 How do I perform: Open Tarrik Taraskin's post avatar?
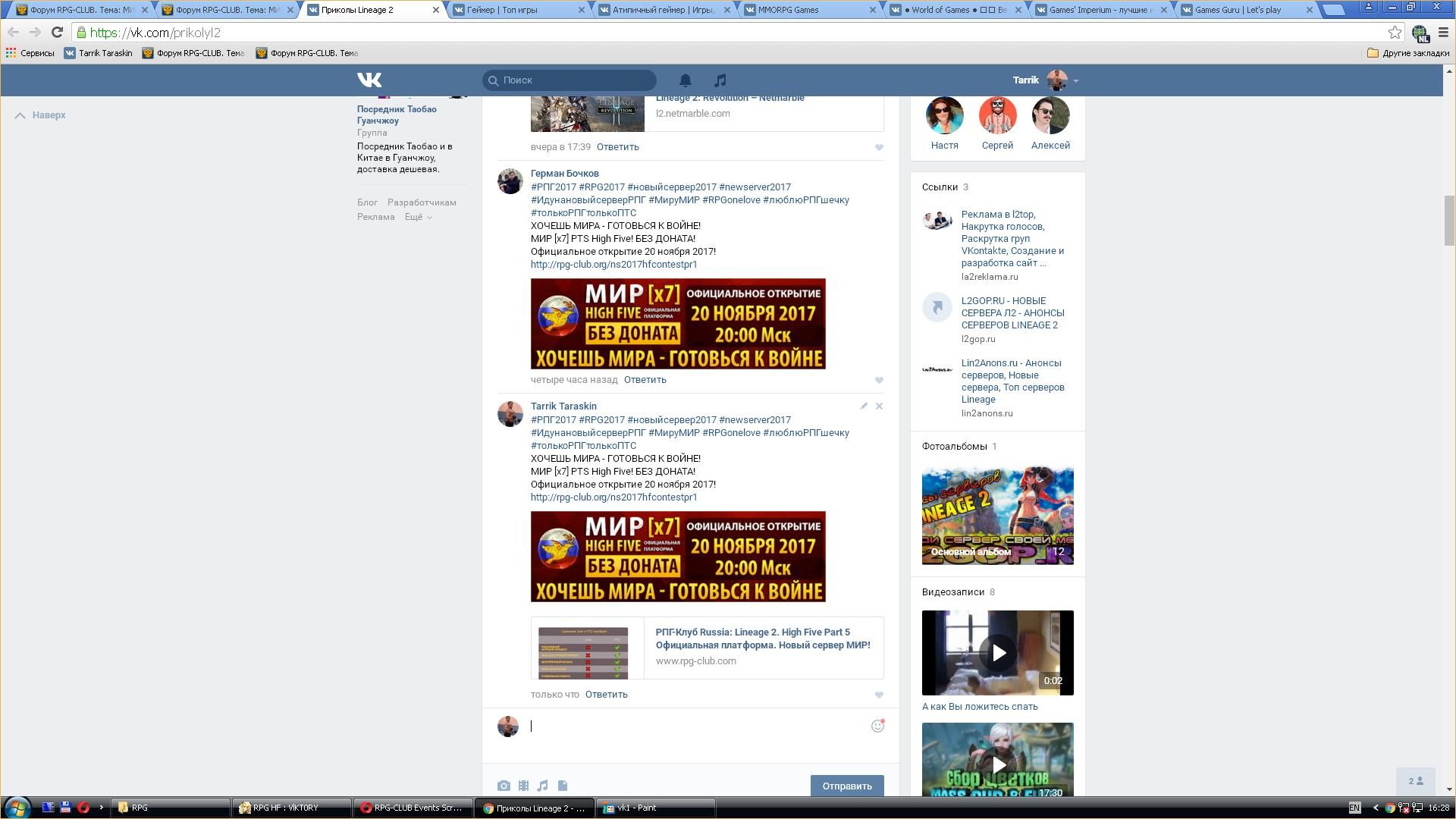[510, 414]
